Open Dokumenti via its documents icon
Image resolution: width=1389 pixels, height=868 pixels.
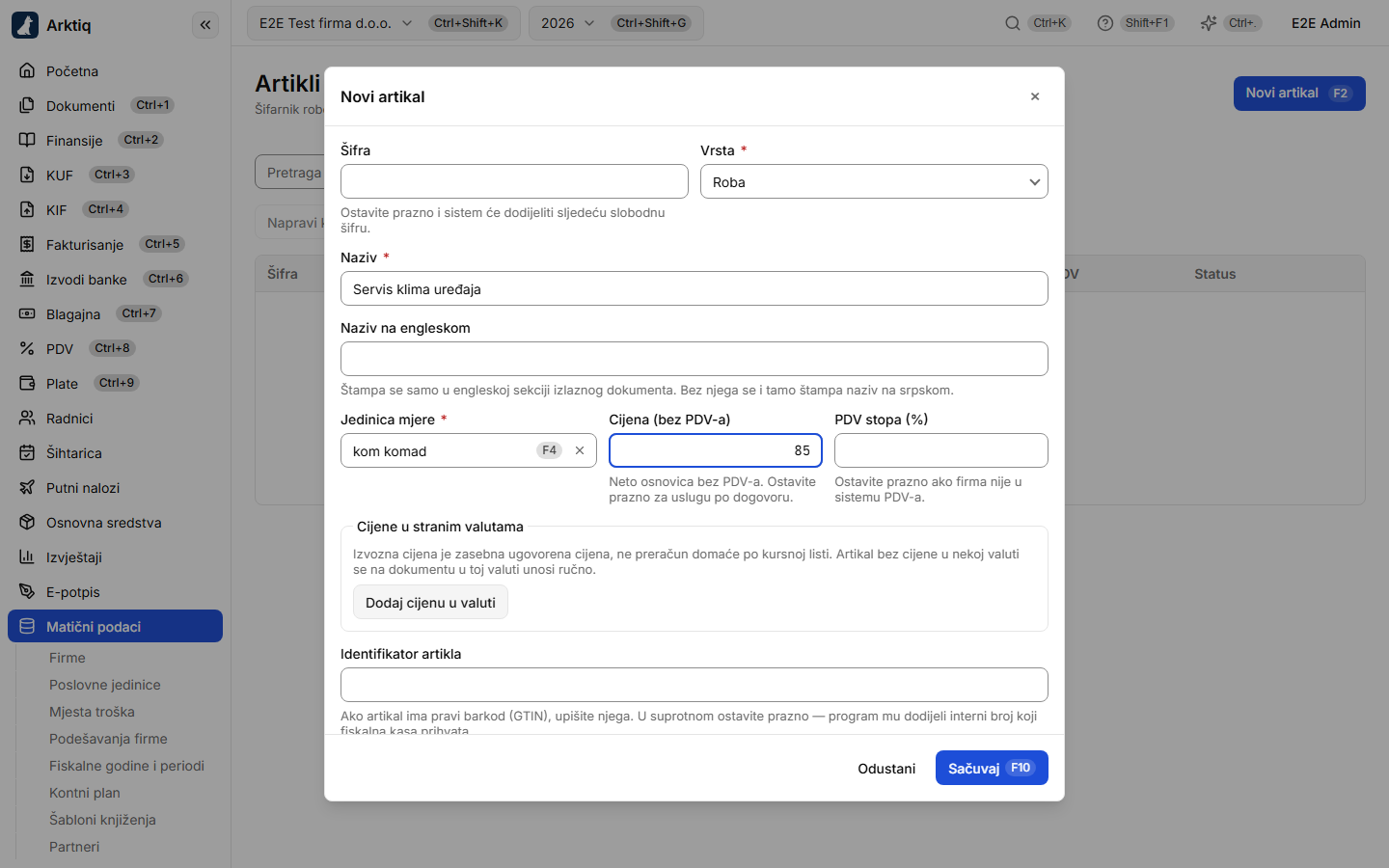[27, 105]
